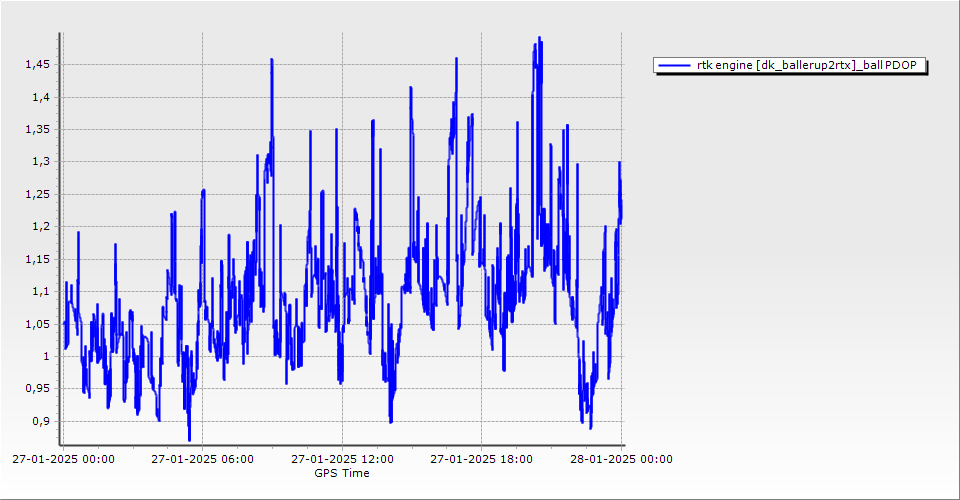
Task: Click the 1,05 y-axis value
Action: coord(37,324)
